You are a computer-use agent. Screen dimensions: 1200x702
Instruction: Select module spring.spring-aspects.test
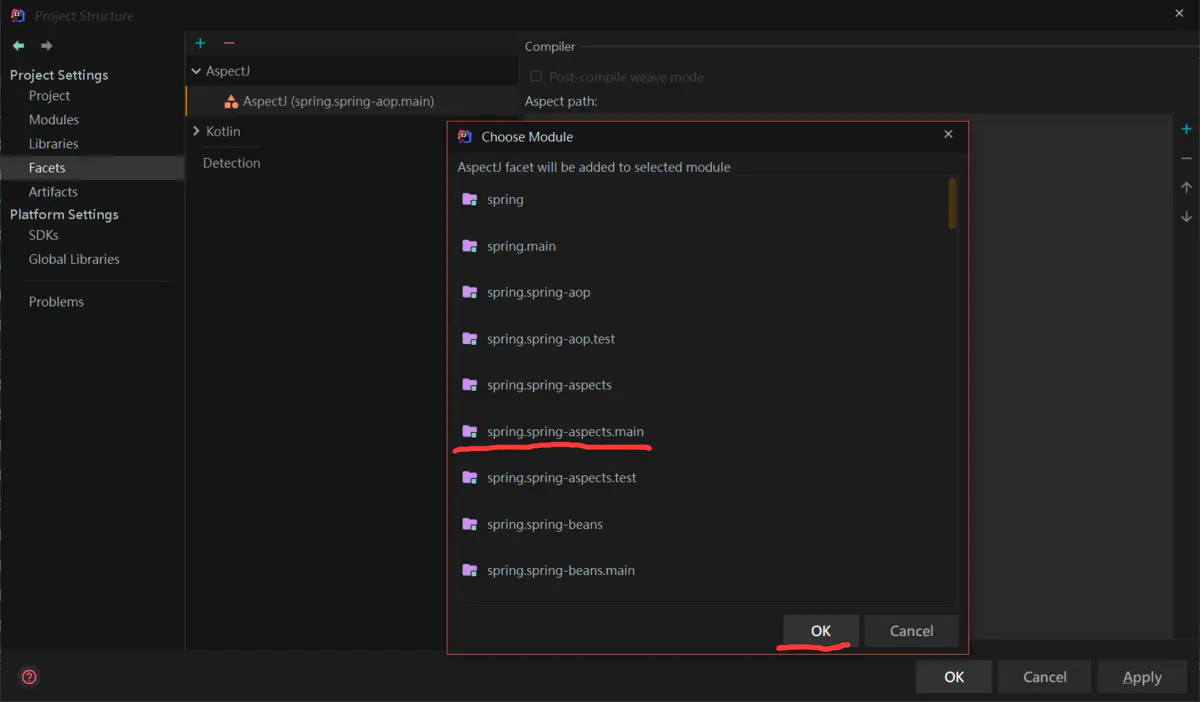tap(701, 477)
